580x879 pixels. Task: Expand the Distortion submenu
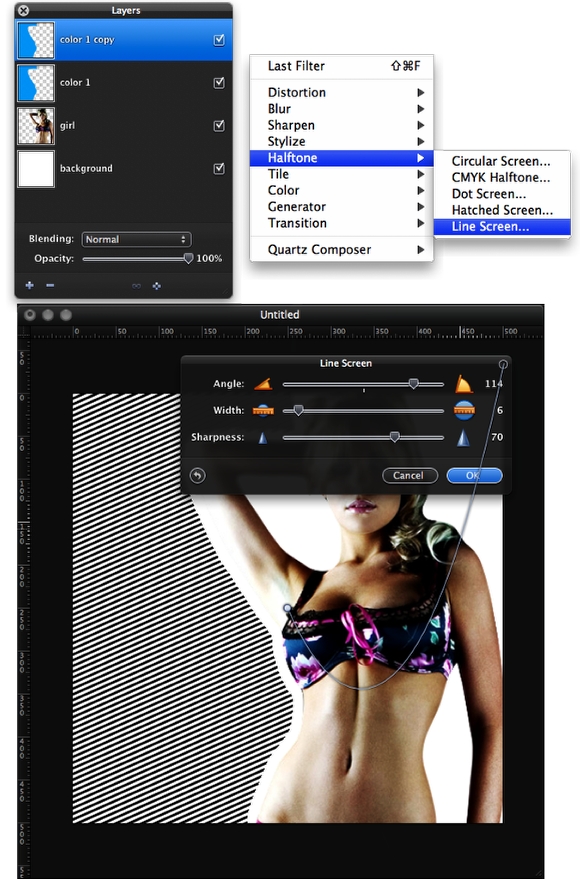(341, 92)
